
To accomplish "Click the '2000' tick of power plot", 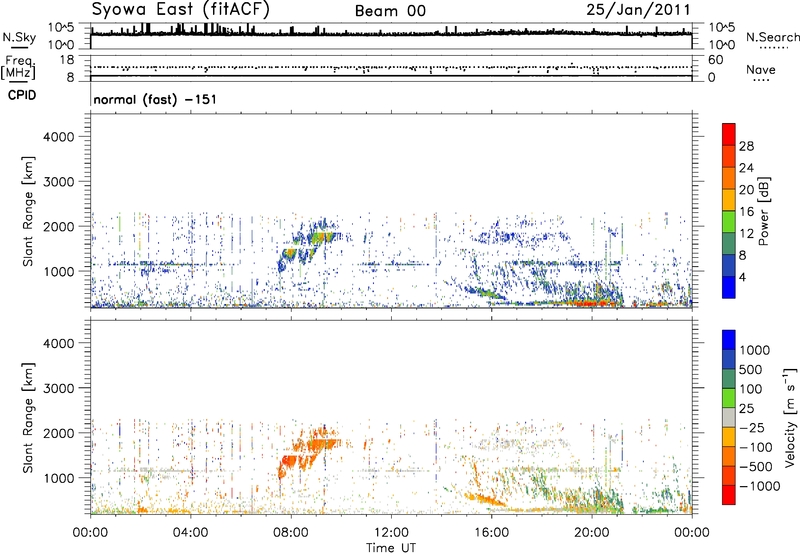I will [58, 226].
